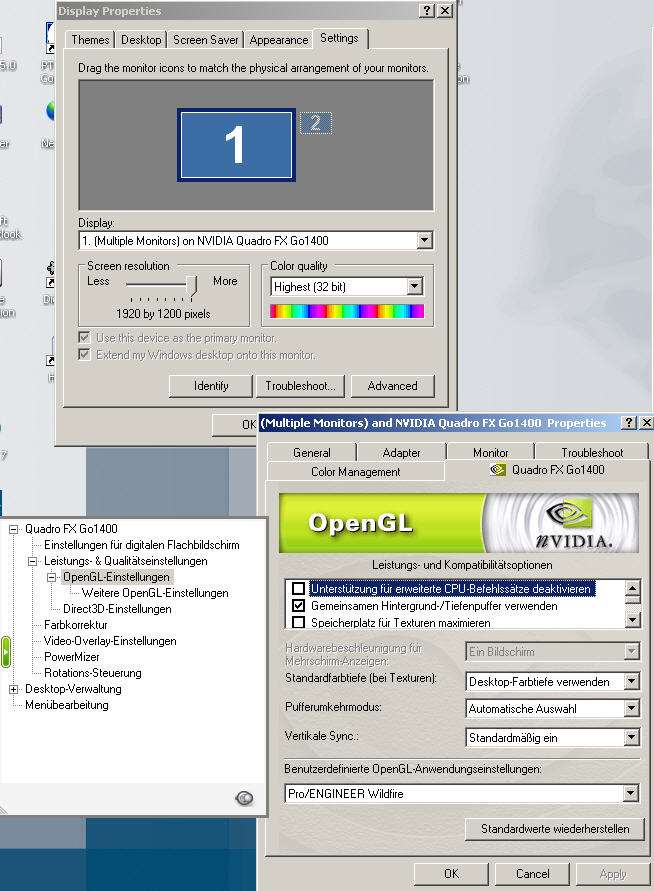Screen dimensions: 654x891
Task: Click OK in Quadro Properties dialog
Action: pos(451,873)
